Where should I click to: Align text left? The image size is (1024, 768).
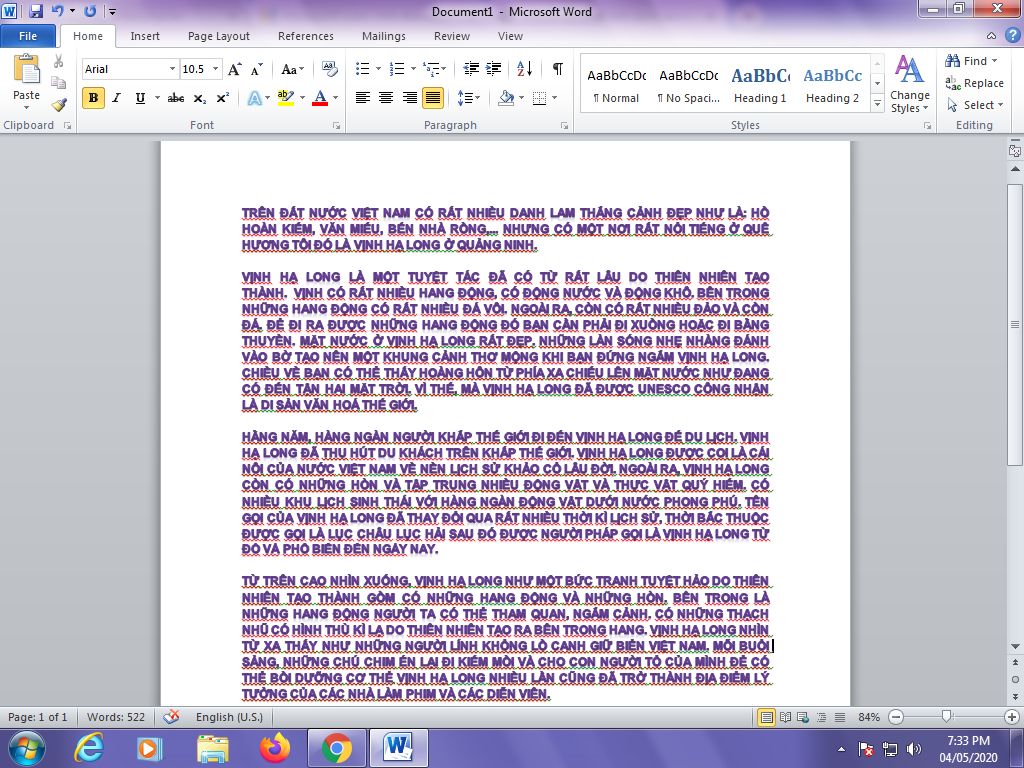point(362,98)
